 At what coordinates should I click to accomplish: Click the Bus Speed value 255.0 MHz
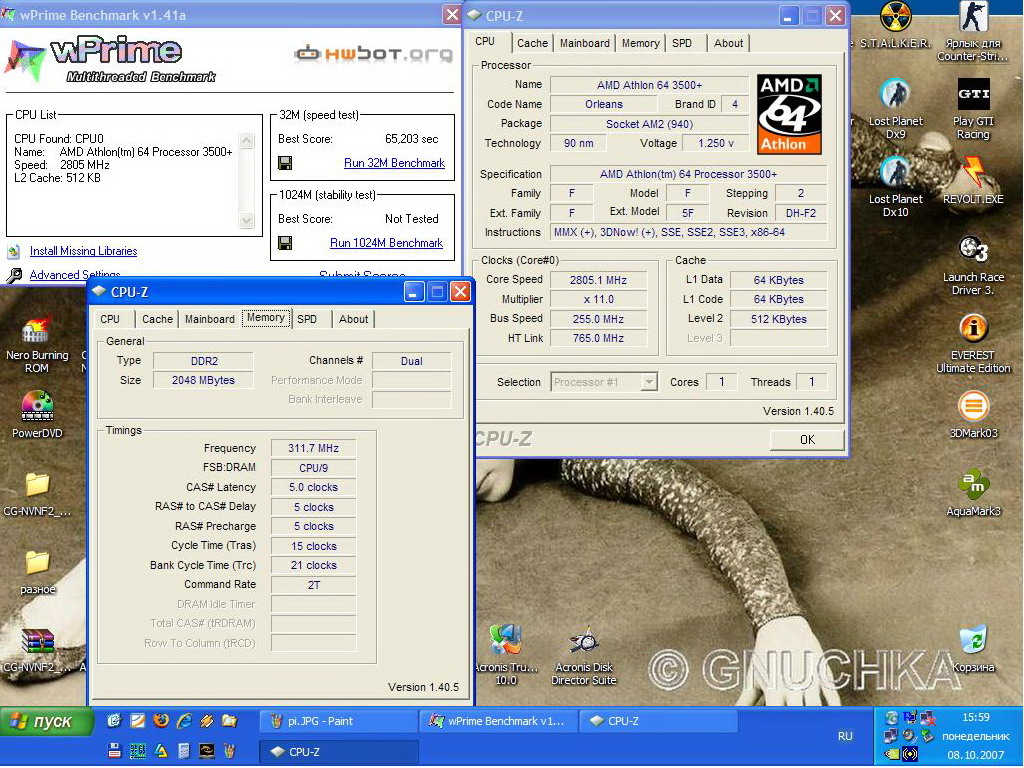(x=598, y=319)
